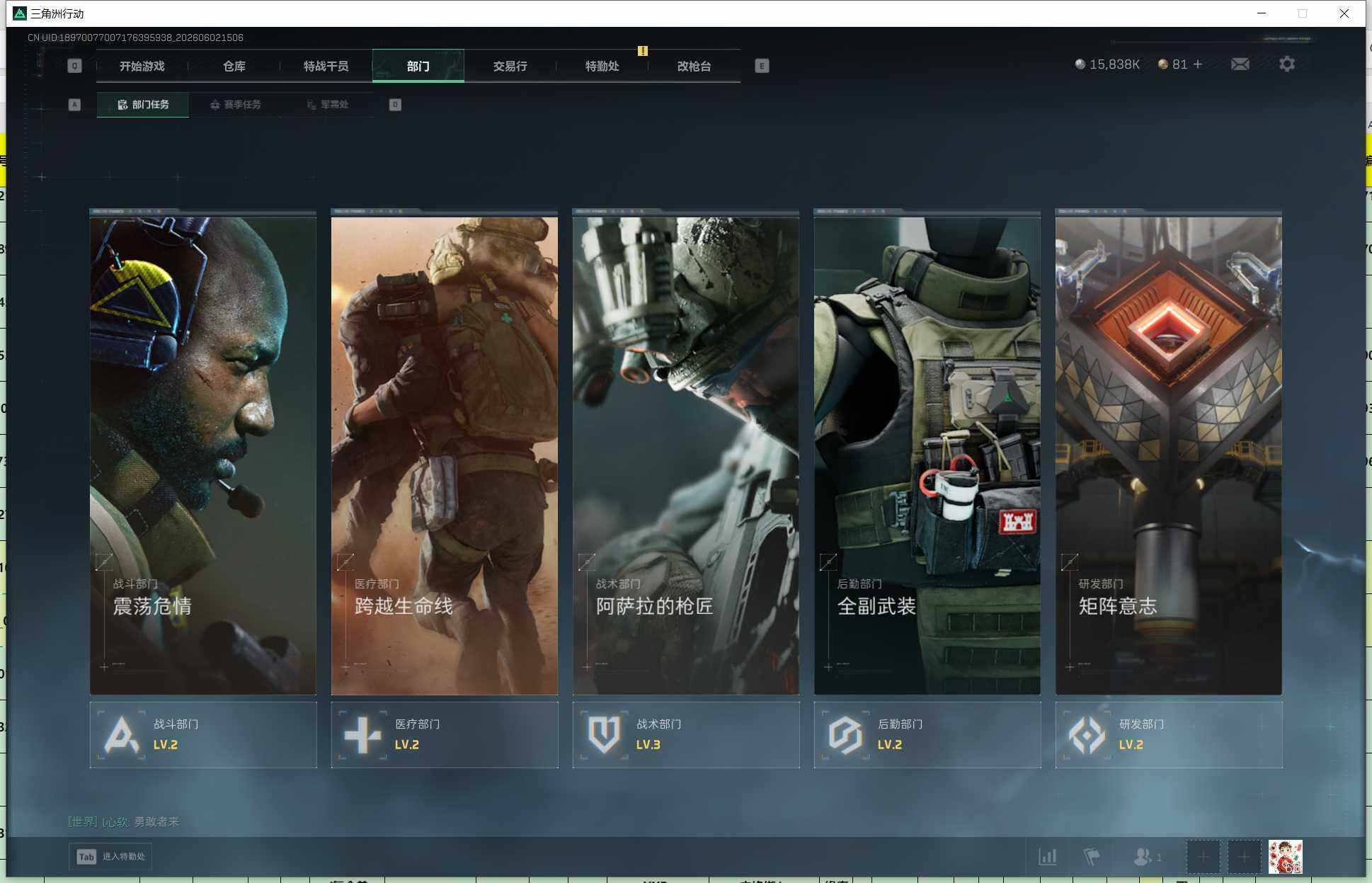Open the settings gear icon
The image size is (1372, 883).
1287,64
